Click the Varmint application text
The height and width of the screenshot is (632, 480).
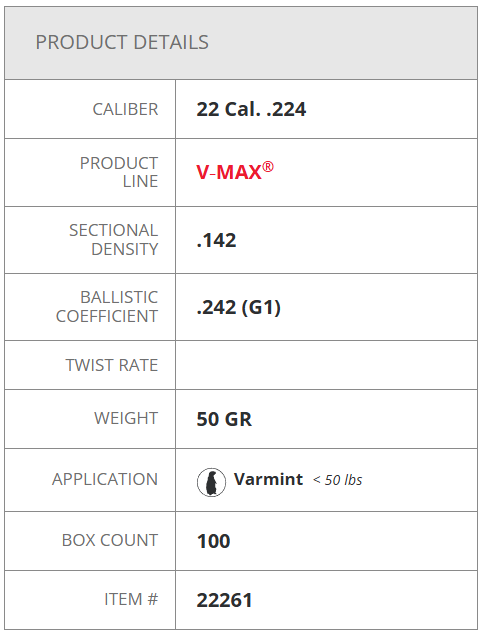click(x=268, y=479)
